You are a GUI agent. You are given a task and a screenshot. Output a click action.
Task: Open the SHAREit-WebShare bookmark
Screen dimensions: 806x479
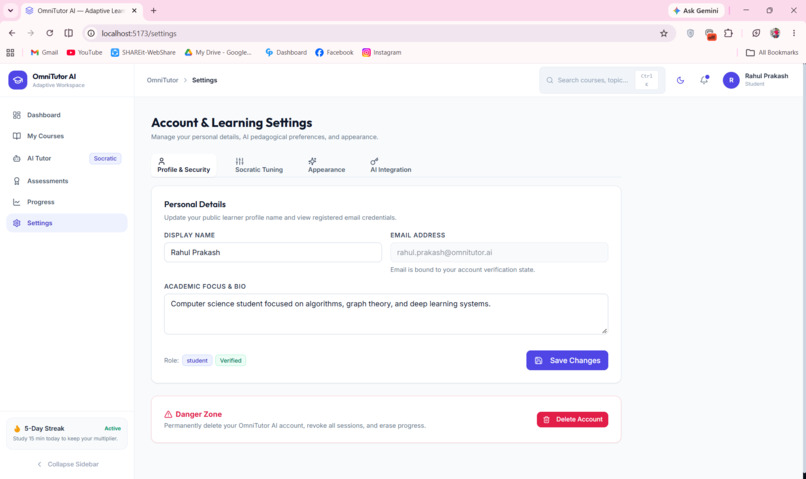coord(143,52)
